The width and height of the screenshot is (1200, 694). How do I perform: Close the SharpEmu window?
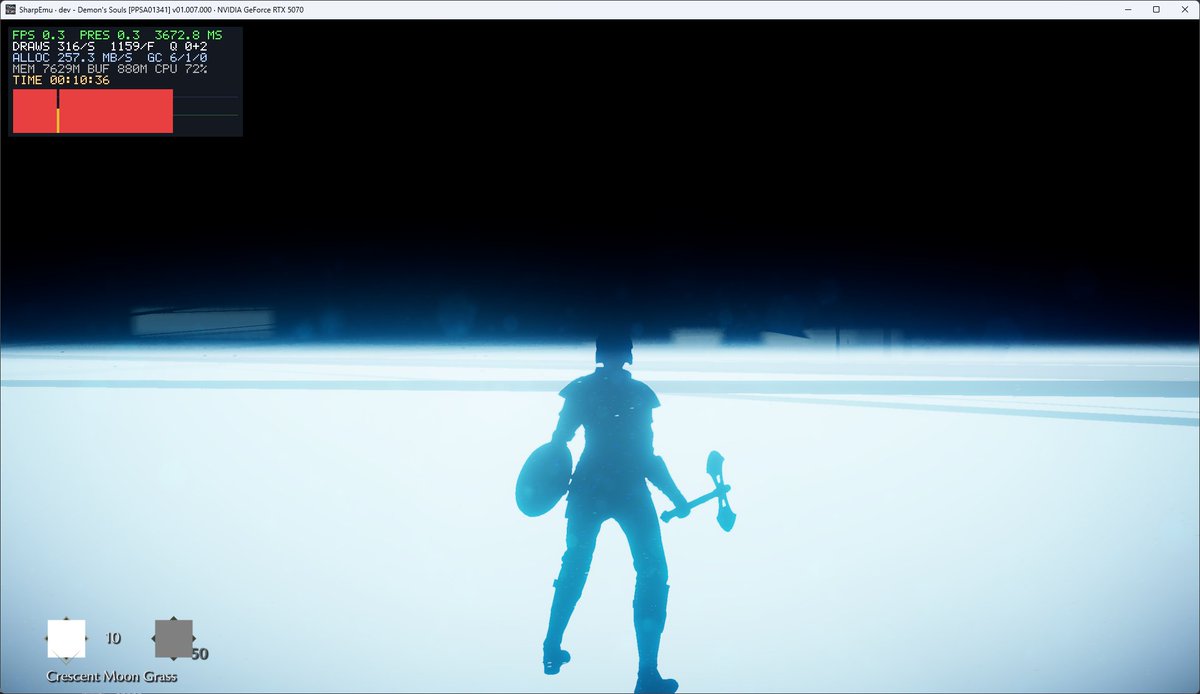point(1184,9)
